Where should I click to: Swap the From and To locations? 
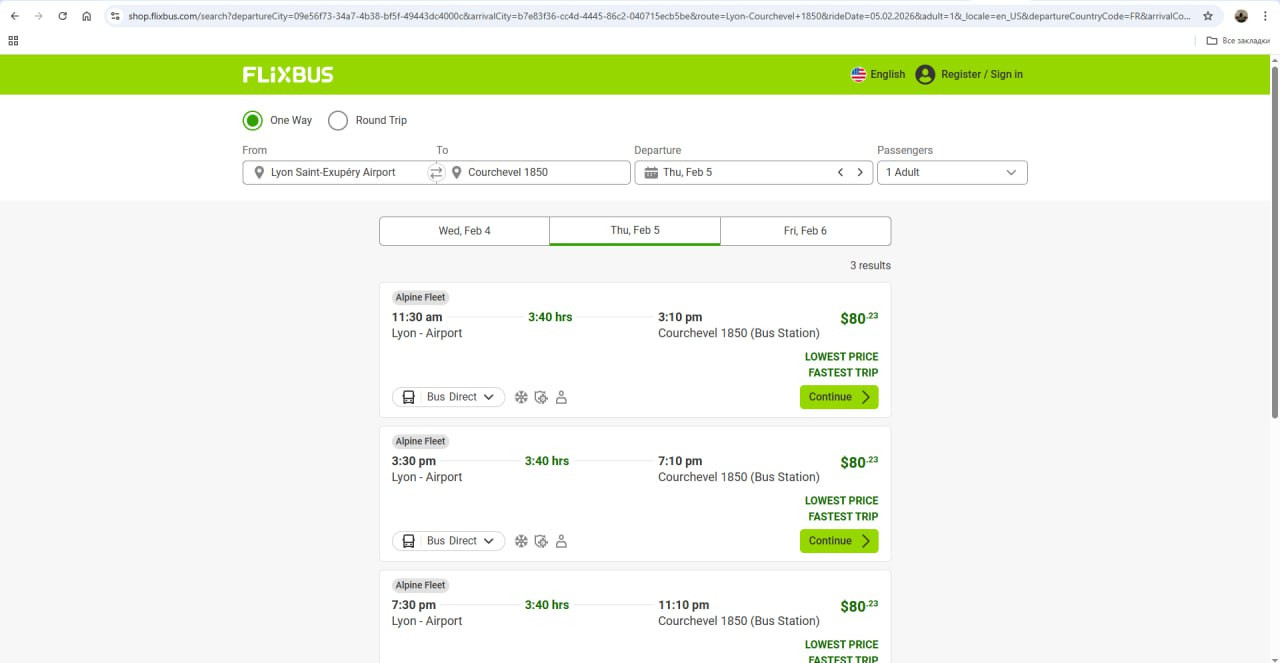[x=436, y=172]
